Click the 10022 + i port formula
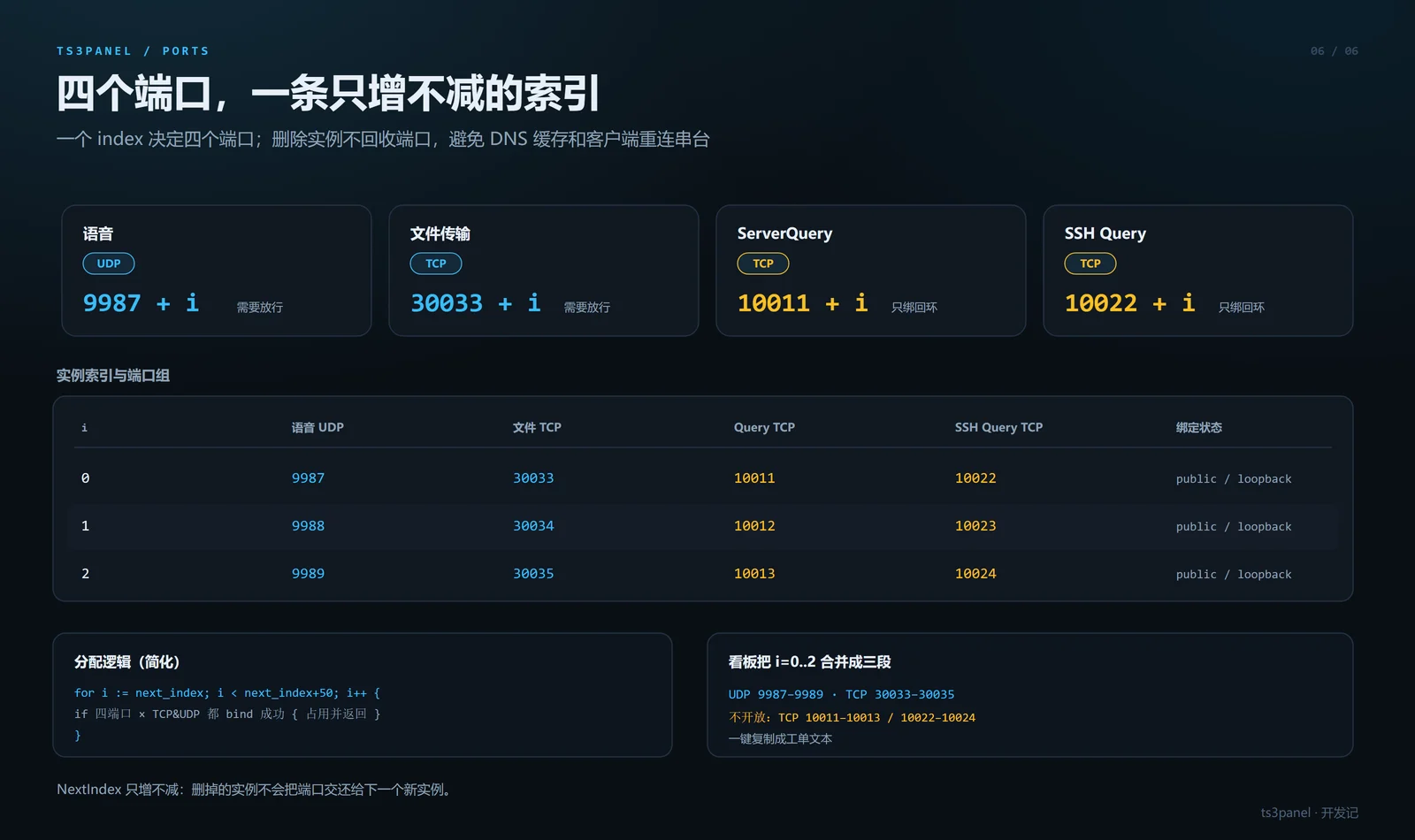Image resolution: width=1415 pixels, height=840 pixels. point(1130,303)
